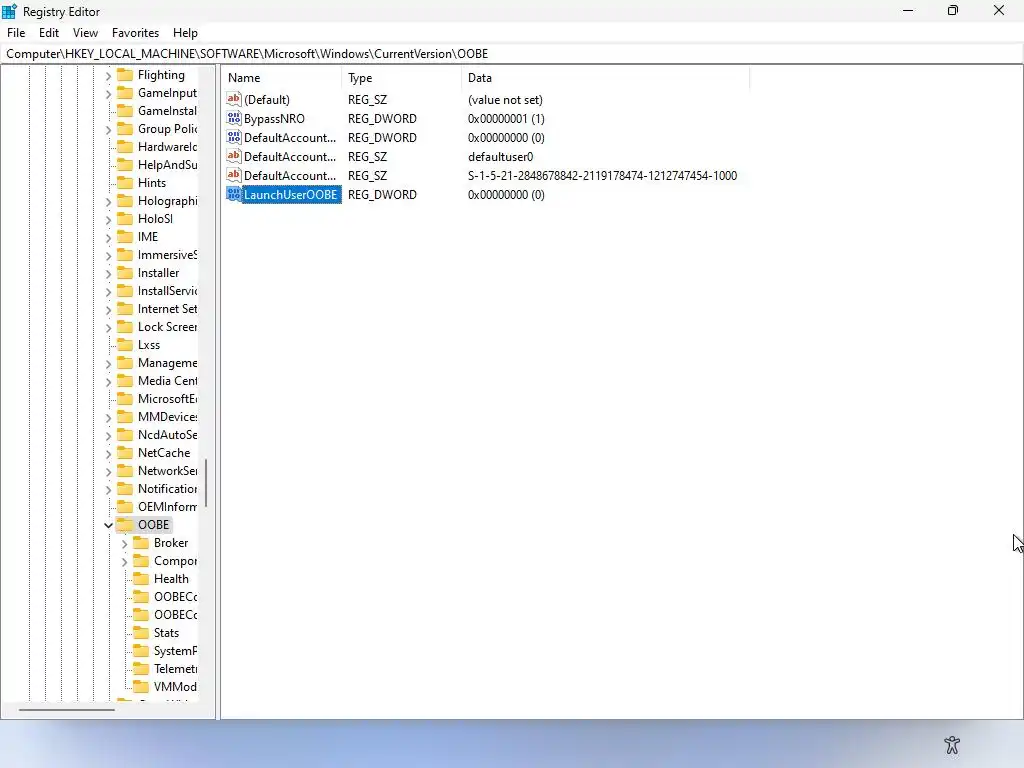Open the Help menu
The width and height of the screenshot is (1024, 768).
185,33
